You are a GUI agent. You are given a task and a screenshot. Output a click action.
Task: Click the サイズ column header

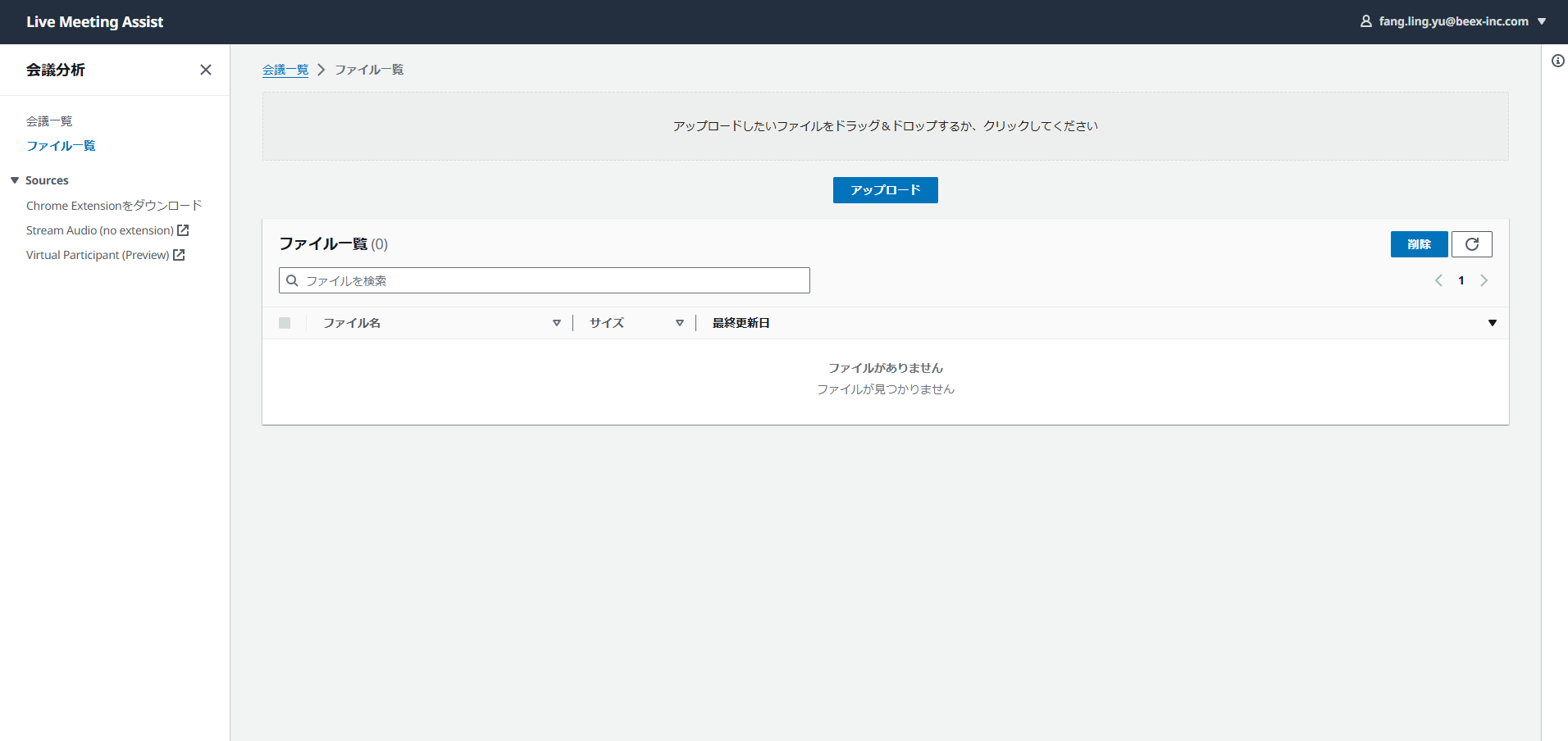[x=607, y=323]
